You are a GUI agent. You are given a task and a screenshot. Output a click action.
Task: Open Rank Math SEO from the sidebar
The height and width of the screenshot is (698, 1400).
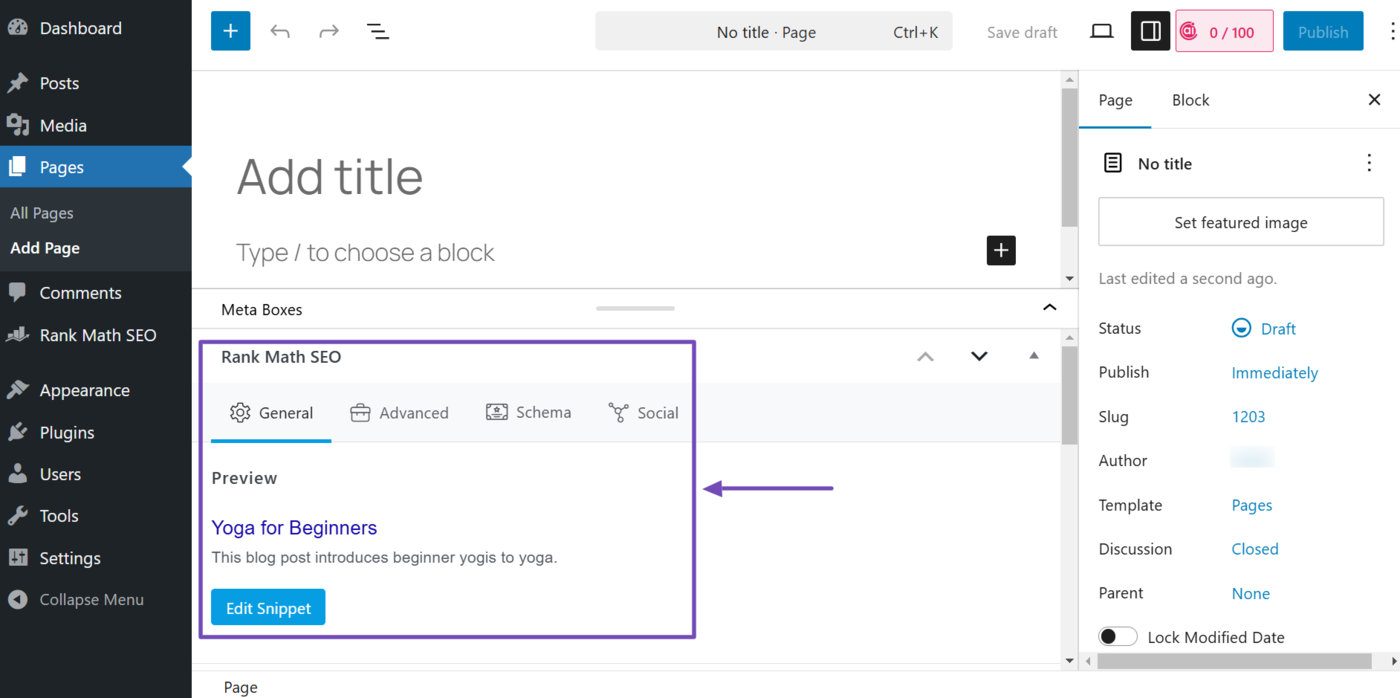point(96,335)
